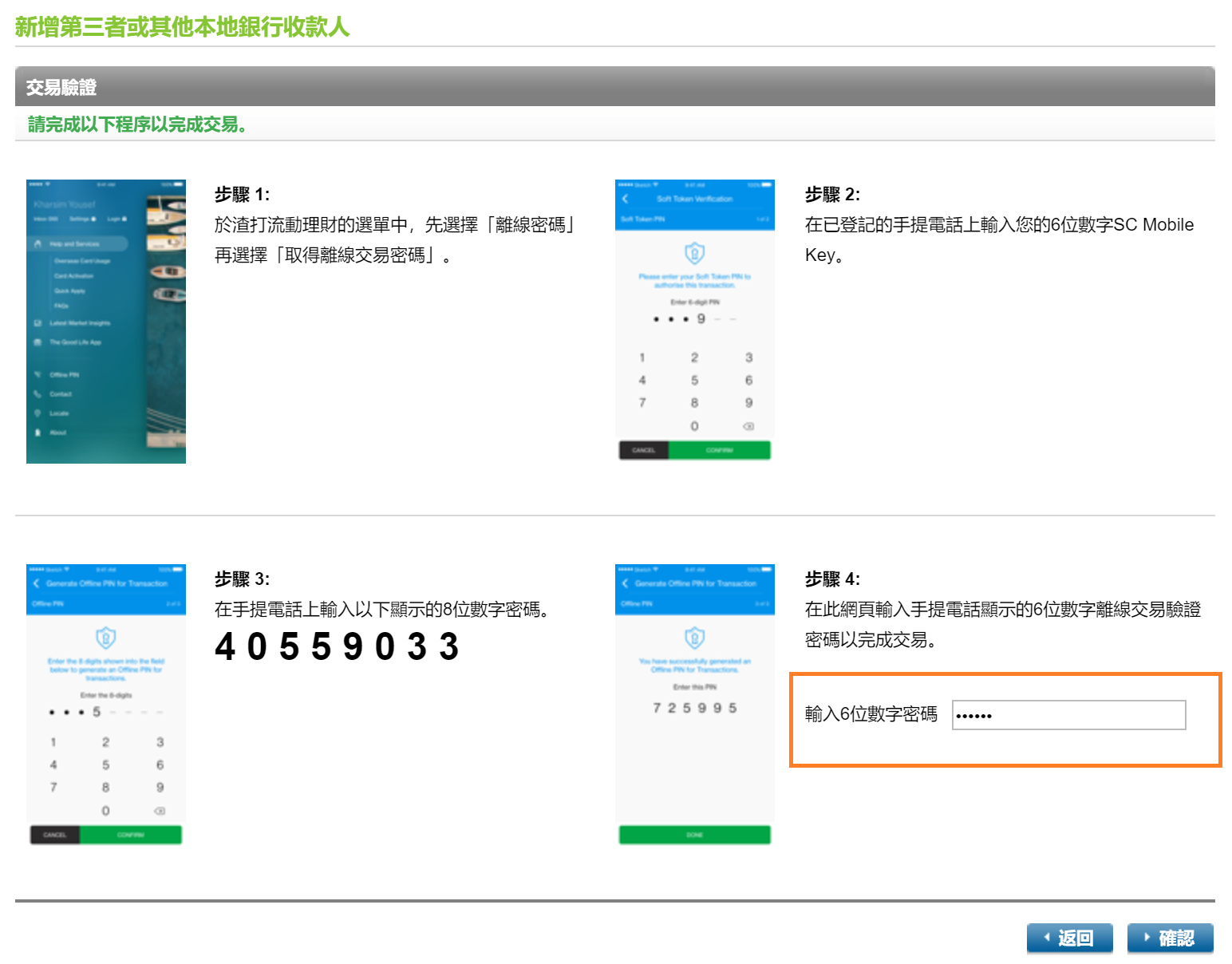Screen dimensions: 1232x964
Task: Expand the Help and Services submenu
Action: [x=74, y=243]
